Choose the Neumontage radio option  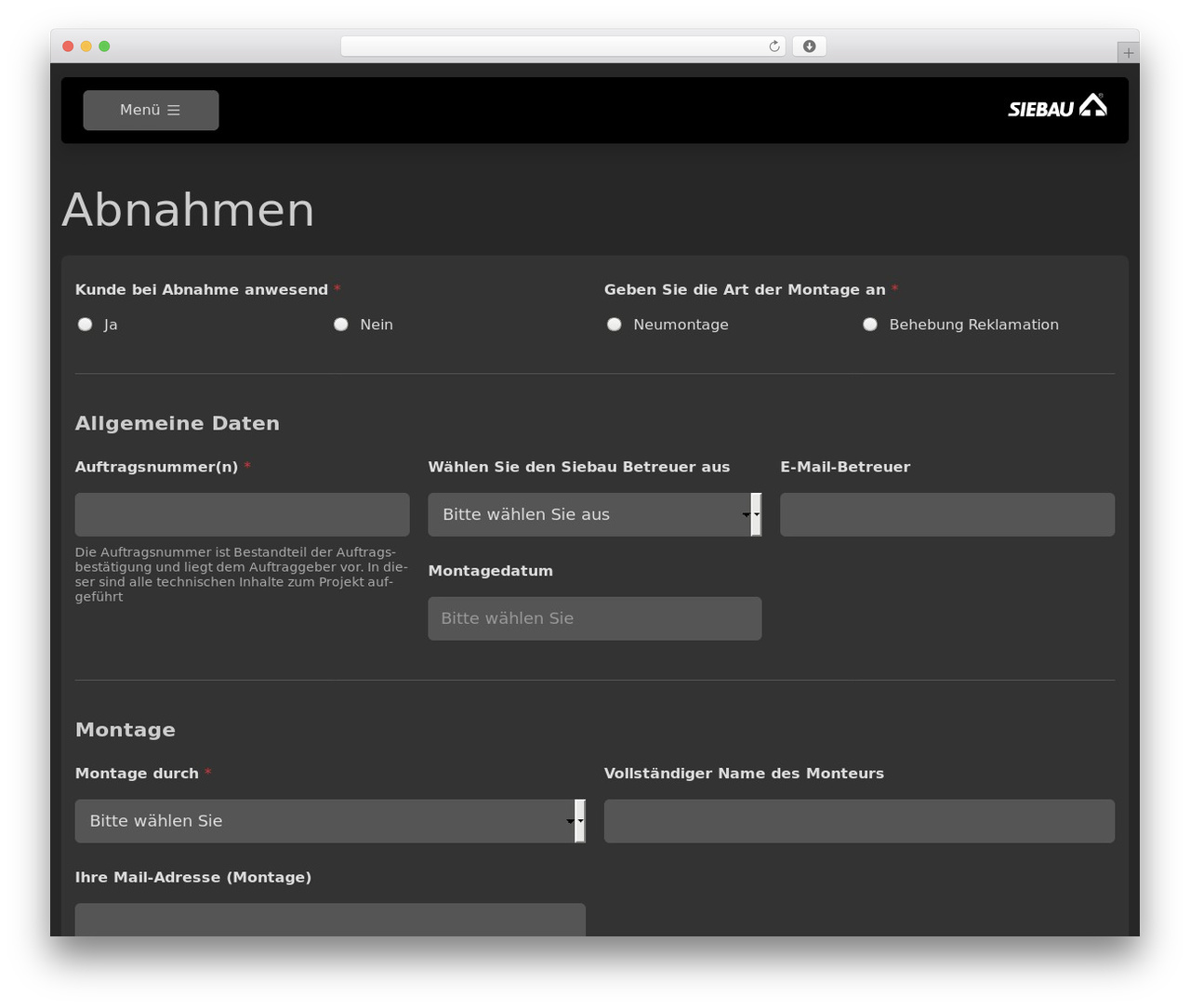615,325
